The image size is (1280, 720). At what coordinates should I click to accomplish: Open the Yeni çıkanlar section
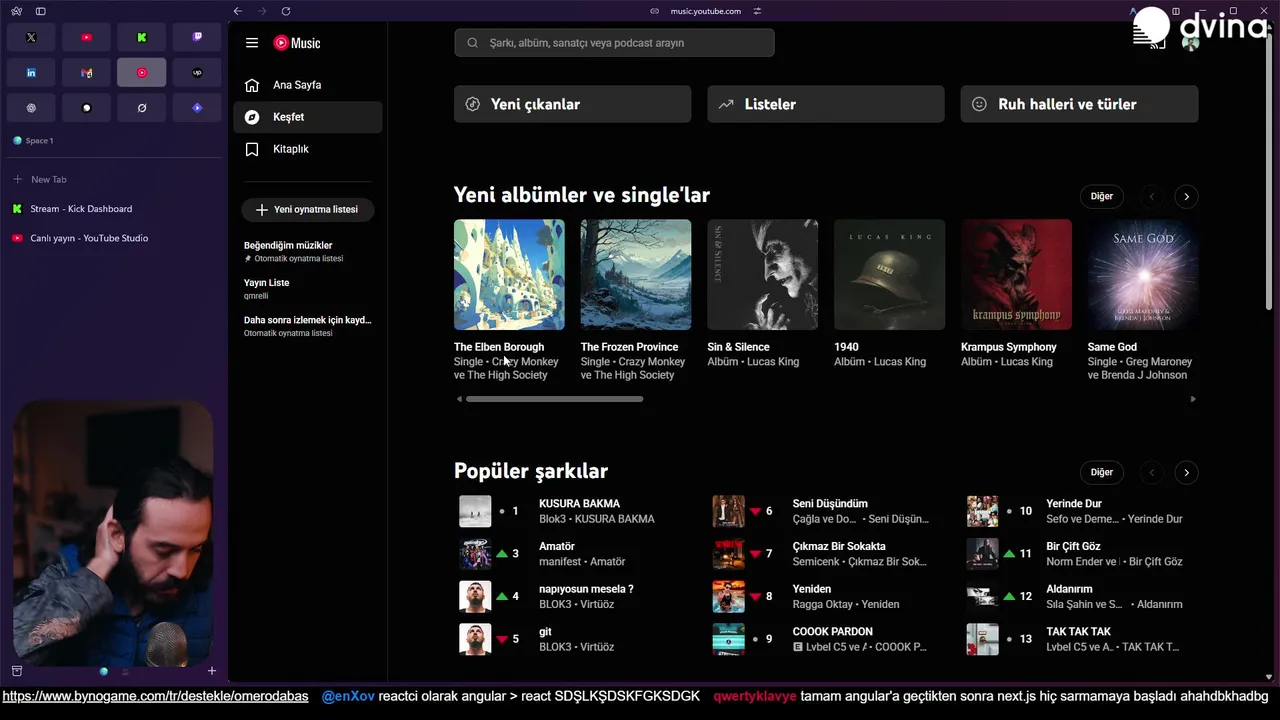point(572,104)
